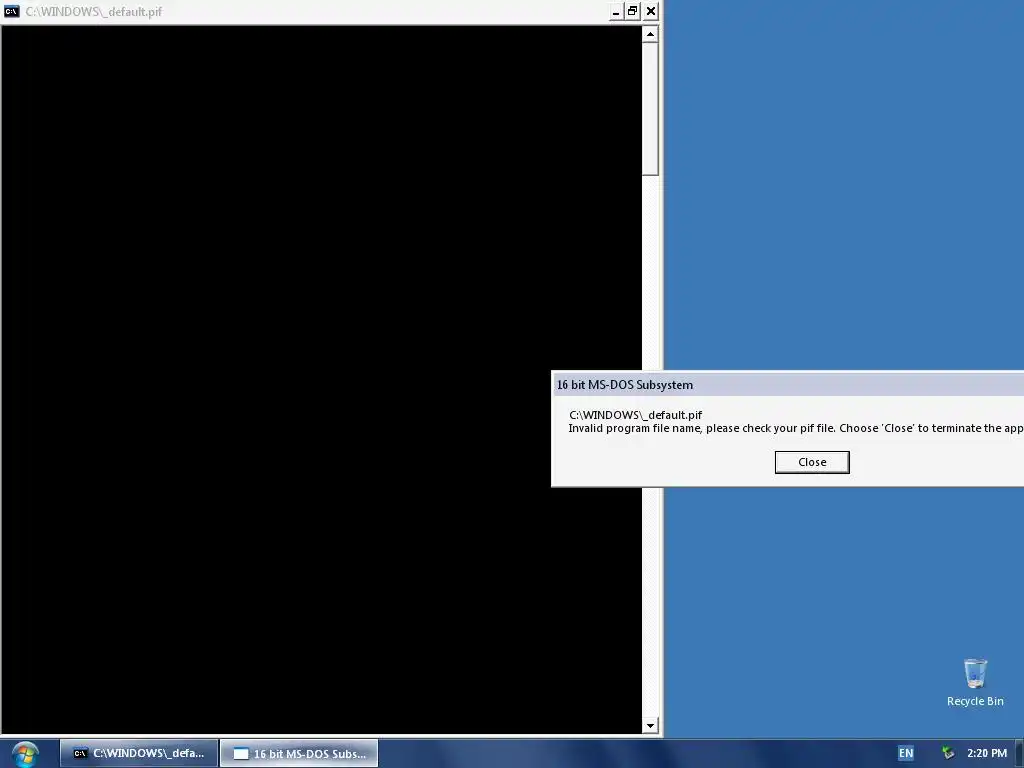Open the Recycle Bin desktop icon
This screenshot has height=768, width=1024.
point(975,682)
